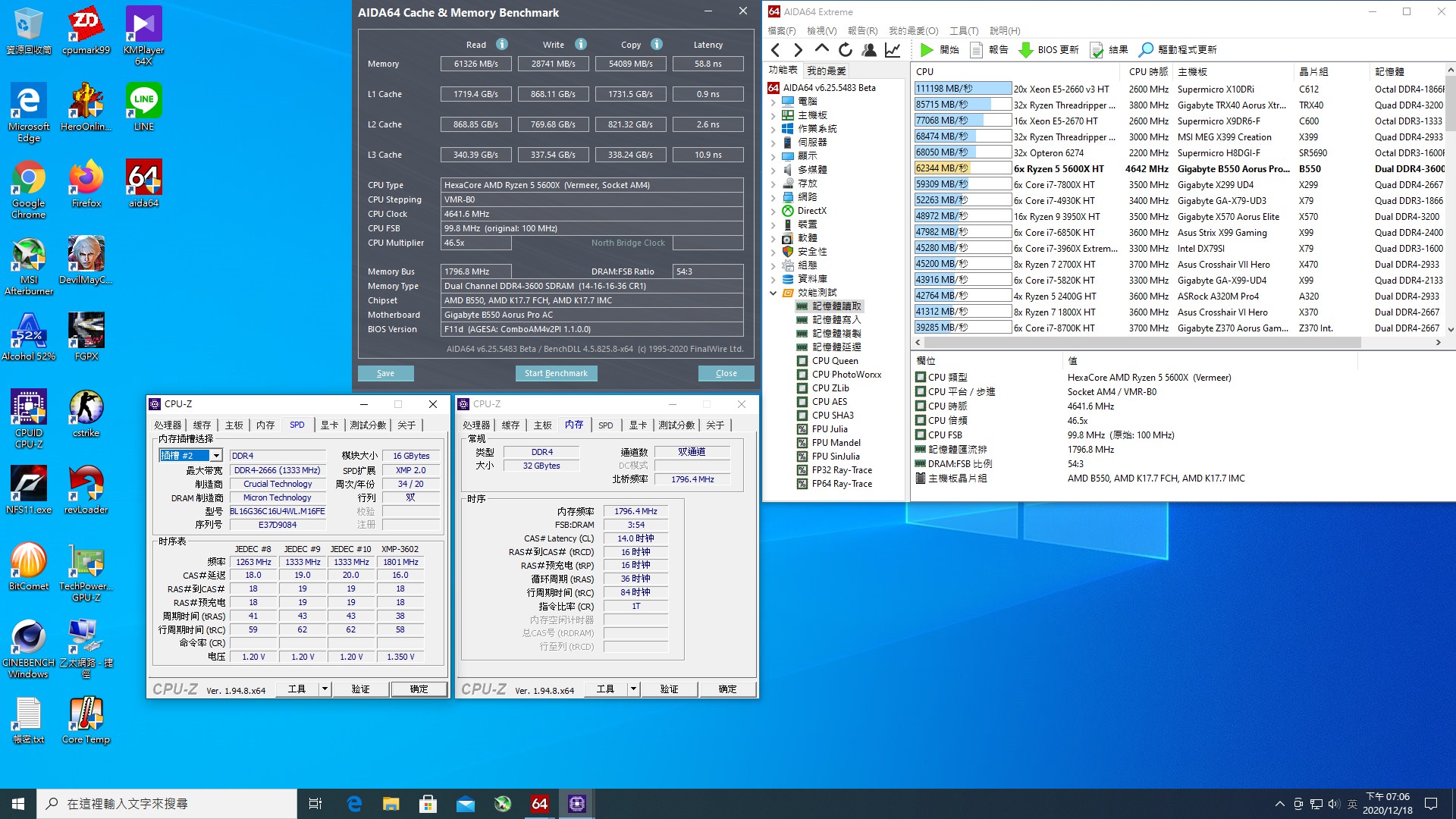Switch to 处理器 tab in left CPU-Z
This screenshot has width=1456, height=819.
[x=168, y=425]
